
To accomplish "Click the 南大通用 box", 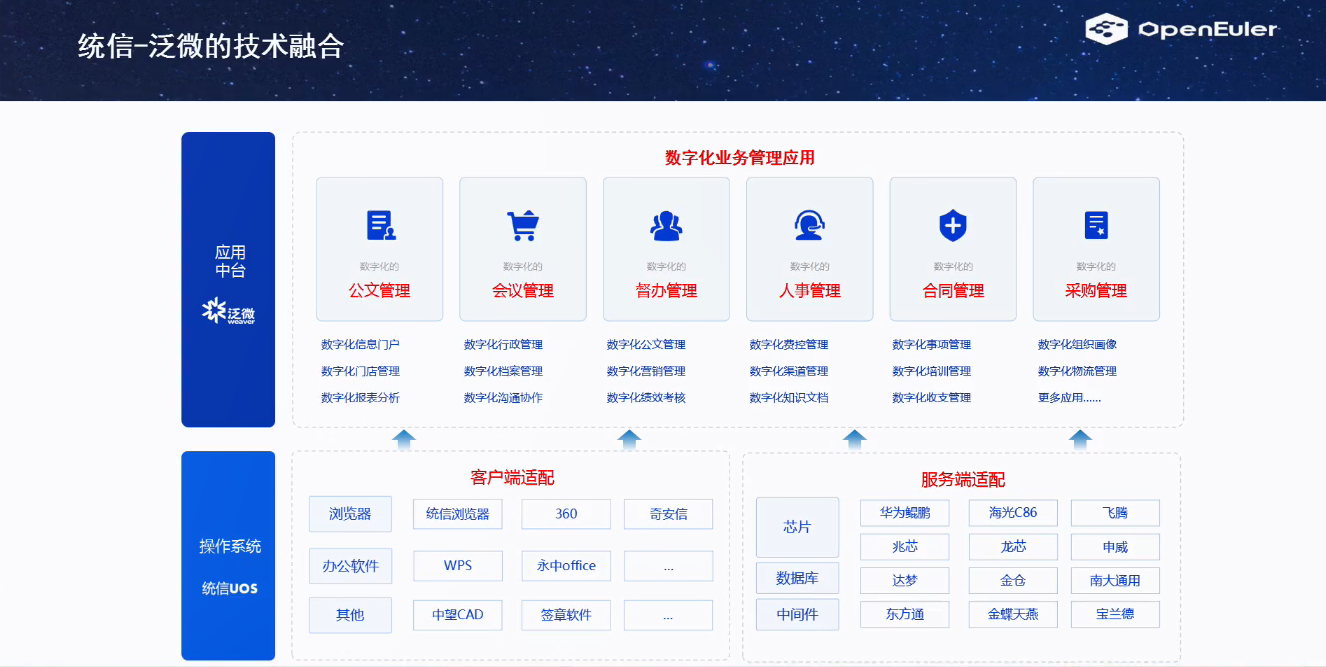I will tap(1115, 581).
